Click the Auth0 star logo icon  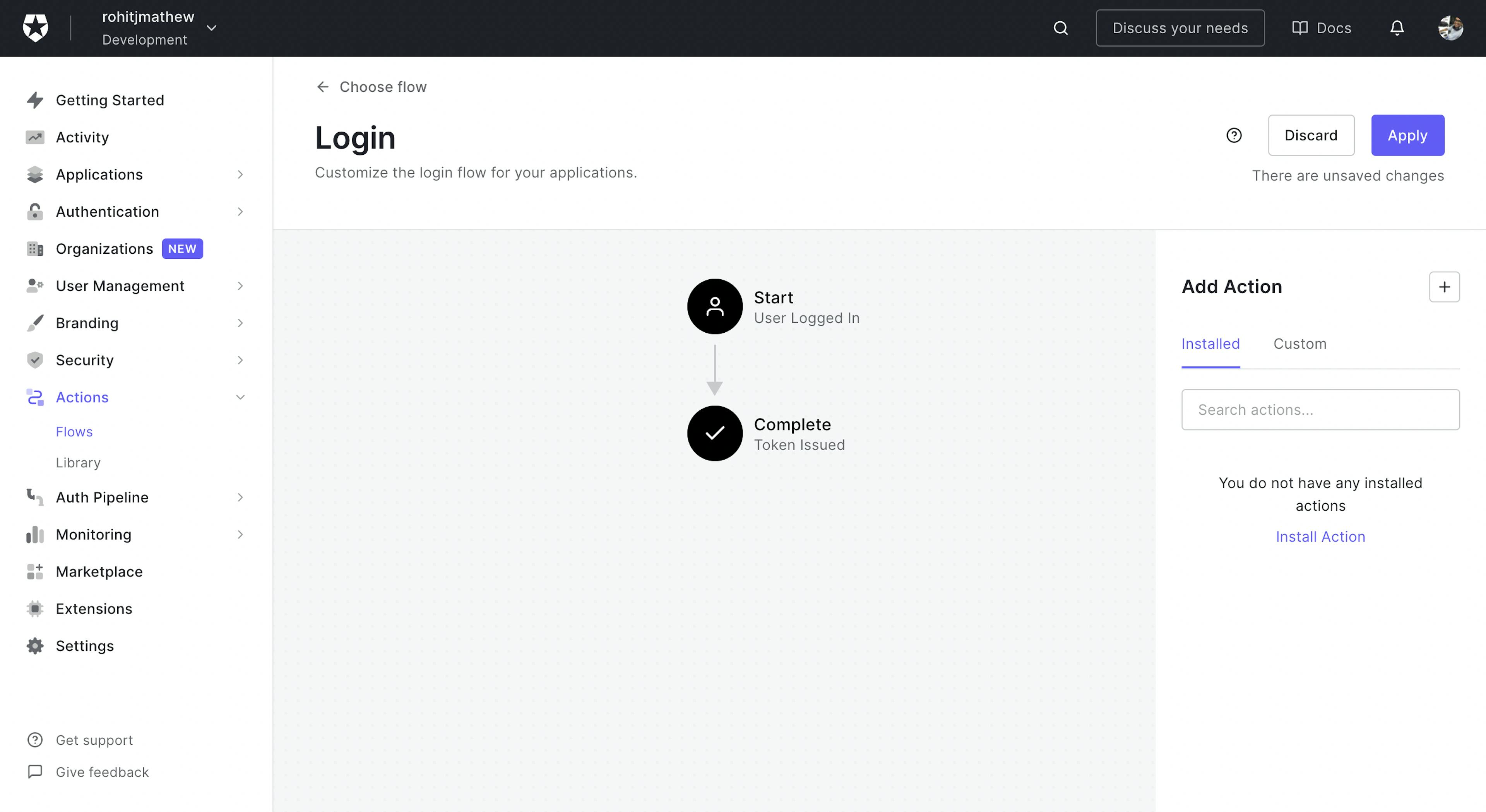click(35, 28)
